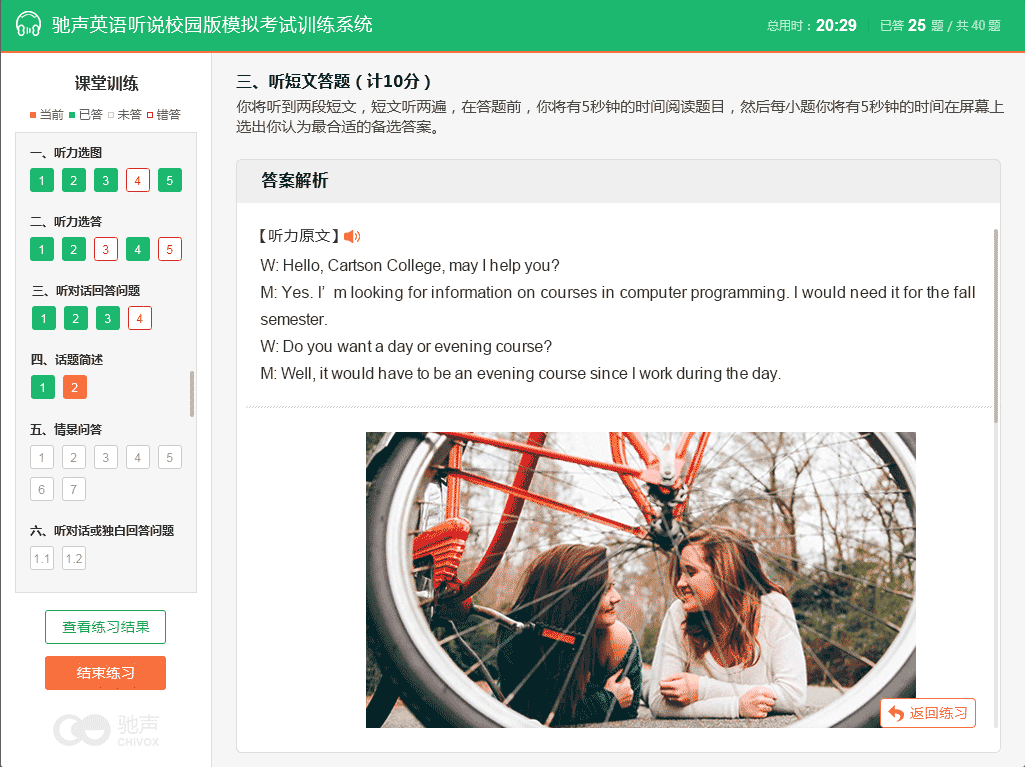This screenshot has height=767, width=1025.
Task: Select question 4 under 听力选答
Action: click(x=138, y=249)
